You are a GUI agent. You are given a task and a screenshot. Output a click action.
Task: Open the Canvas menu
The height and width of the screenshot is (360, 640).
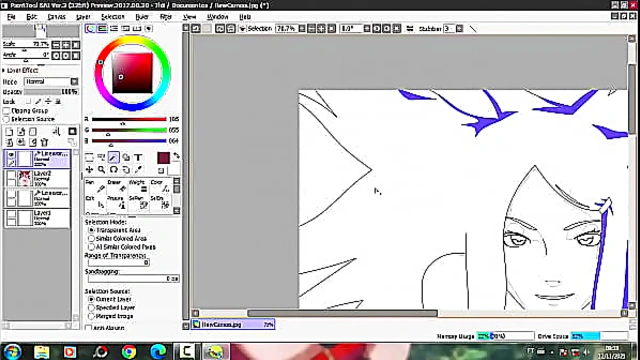(56, 17)
